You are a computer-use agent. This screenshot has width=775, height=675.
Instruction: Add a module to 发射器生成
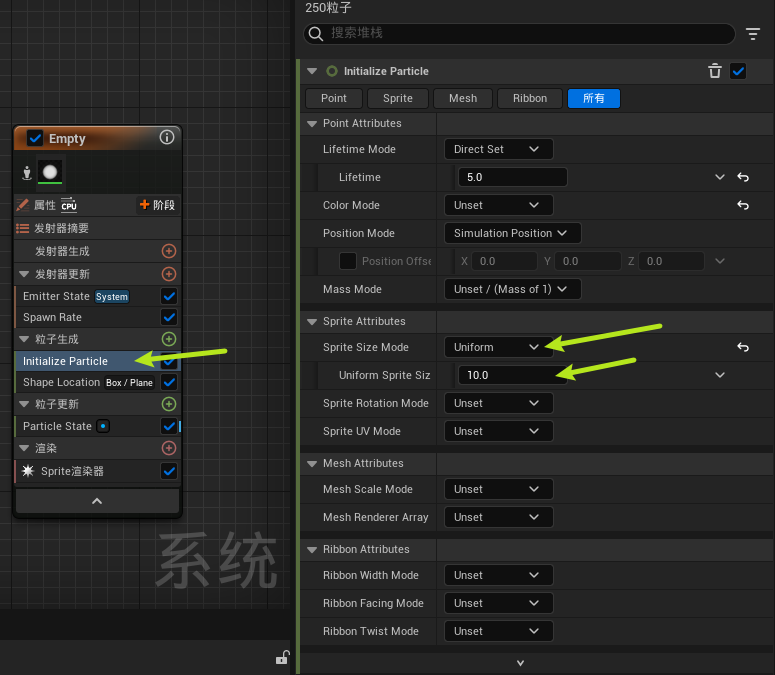point(169,251)
